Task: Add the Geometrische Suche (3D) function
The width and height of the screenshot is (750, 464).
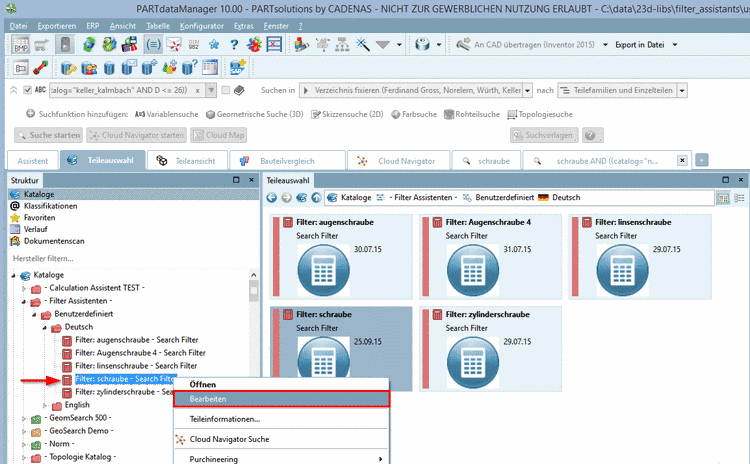Action: coord(254,114)
